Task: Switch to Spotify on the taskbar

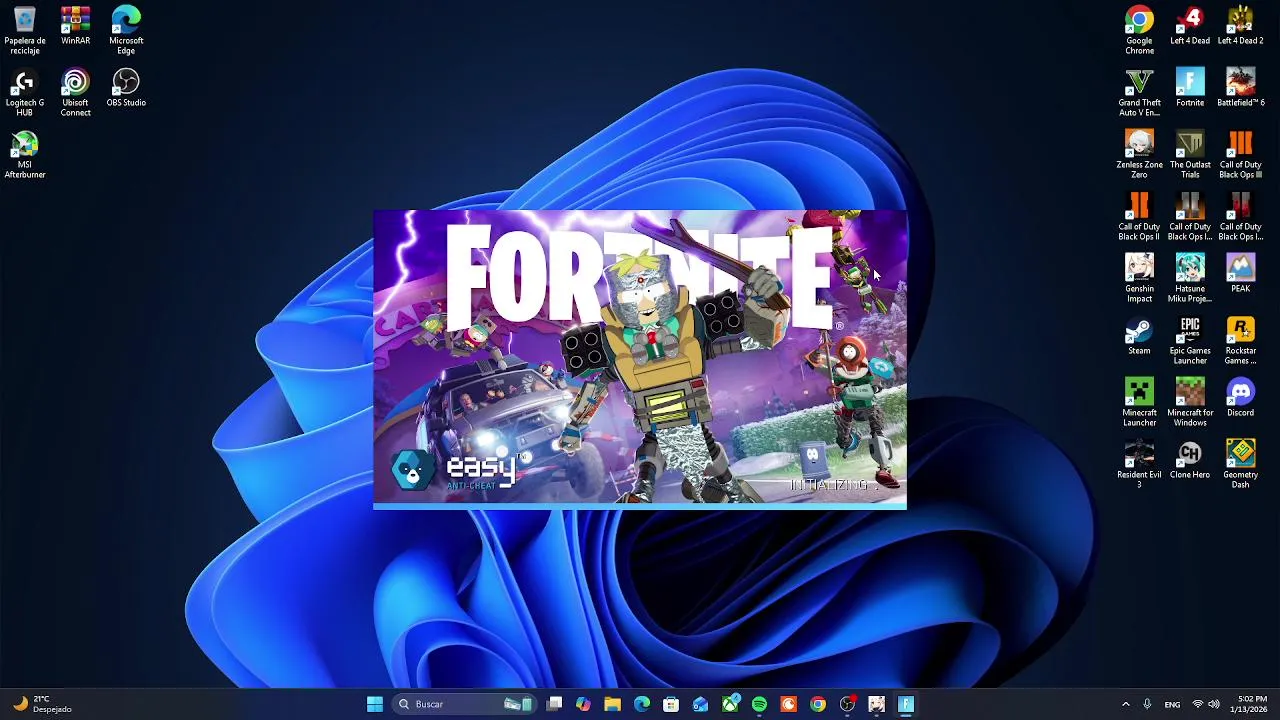Action: coord(759,704)
